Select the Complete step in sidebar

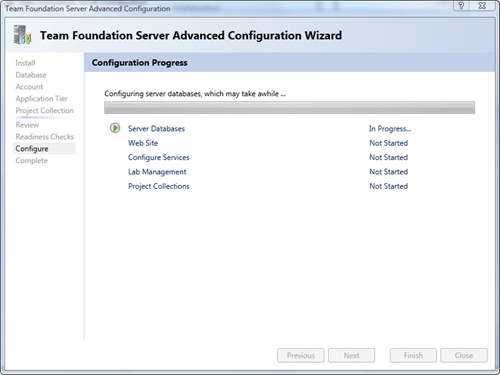click(x=32, y=161)
